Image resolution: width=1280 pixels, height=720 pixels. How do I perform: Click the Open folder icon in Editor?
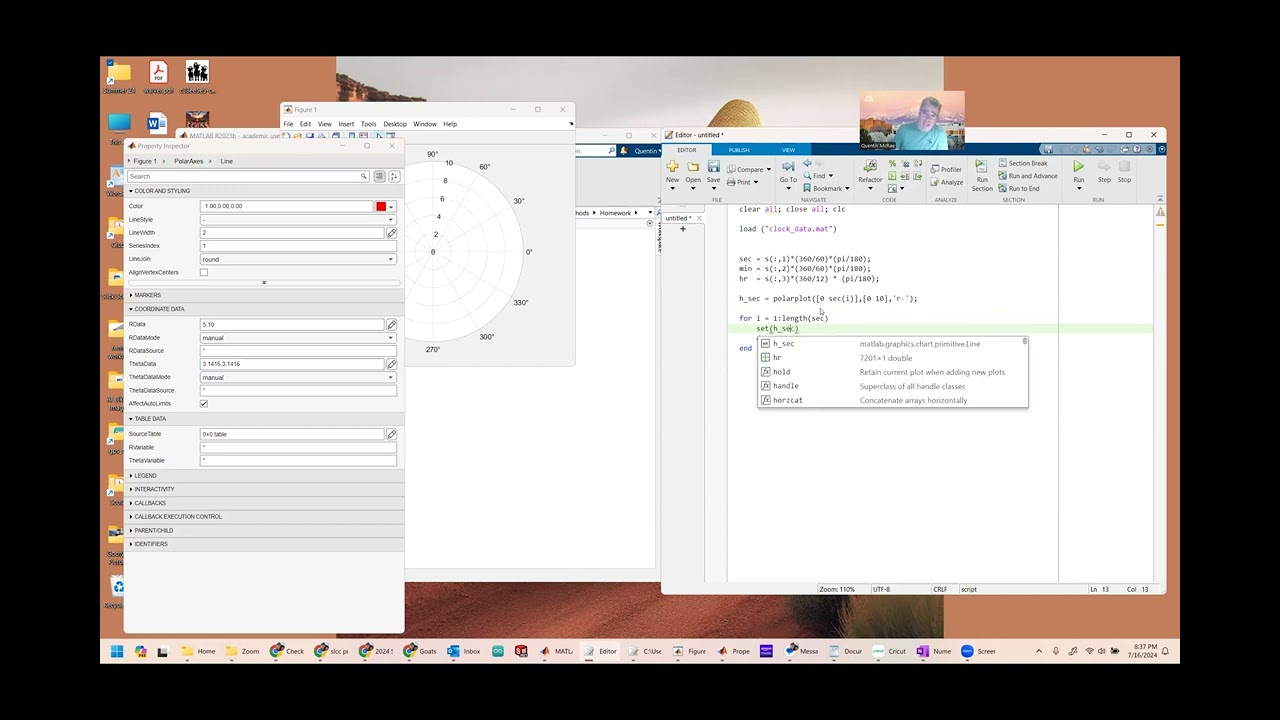click(693, 167)
